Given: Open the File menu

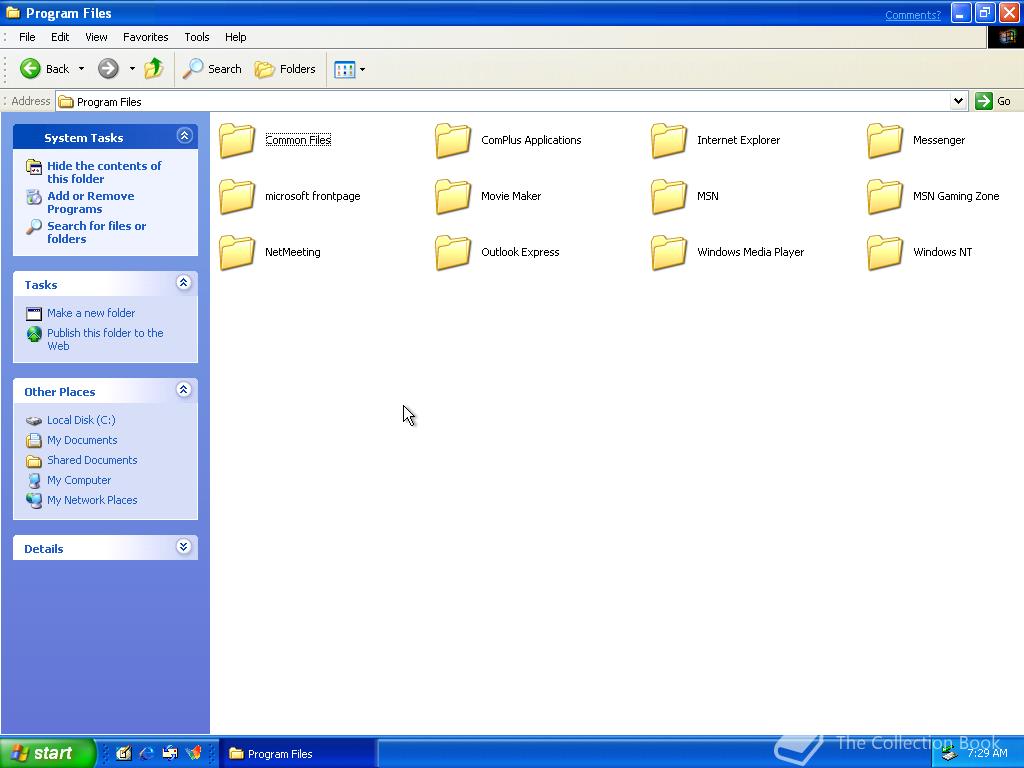Looking at the screenshot, I should click(27, 37).
